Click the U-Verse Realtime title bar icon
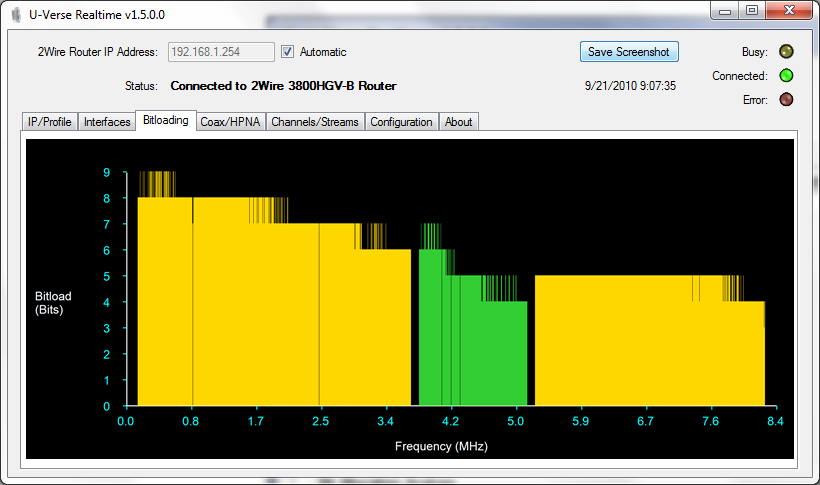 [x=16, y=15]
